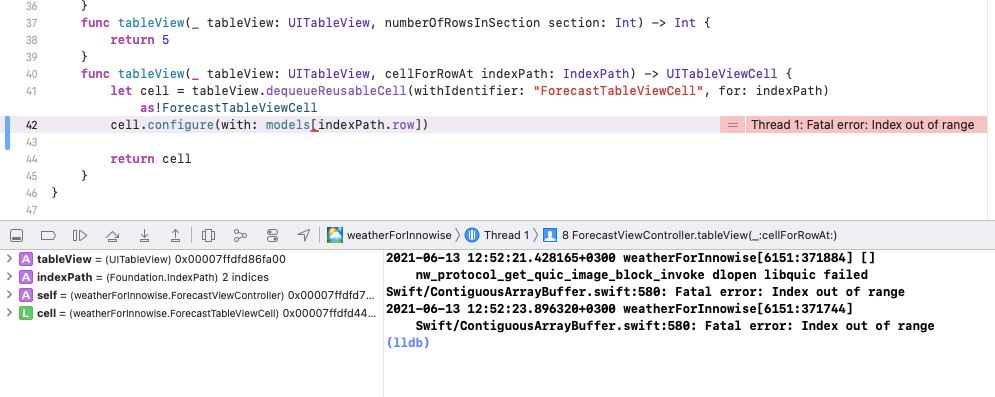Expand the cell variable

coord(9,313)
